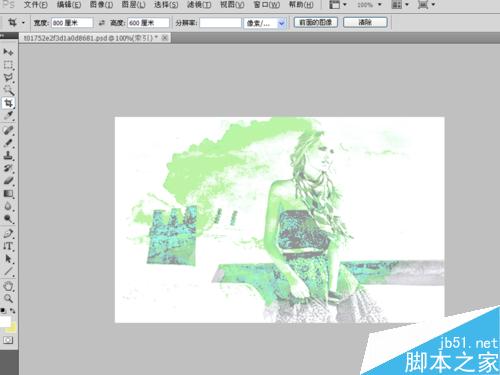Open the 选择(S) menu
This screenshot has height=375, width=500.
click(166, 5)
